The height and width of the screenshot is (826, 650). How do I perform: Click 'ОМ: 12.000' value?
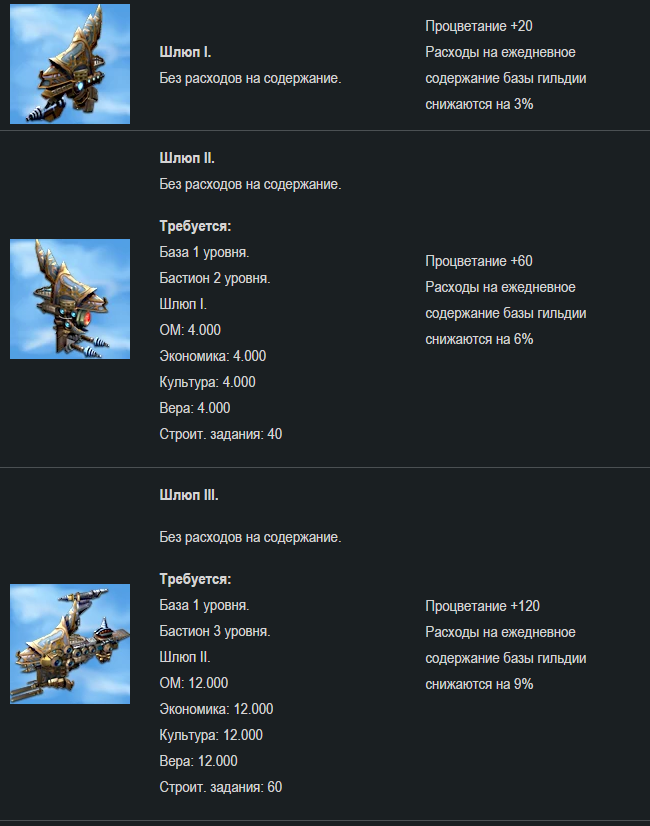coord(194,683)
